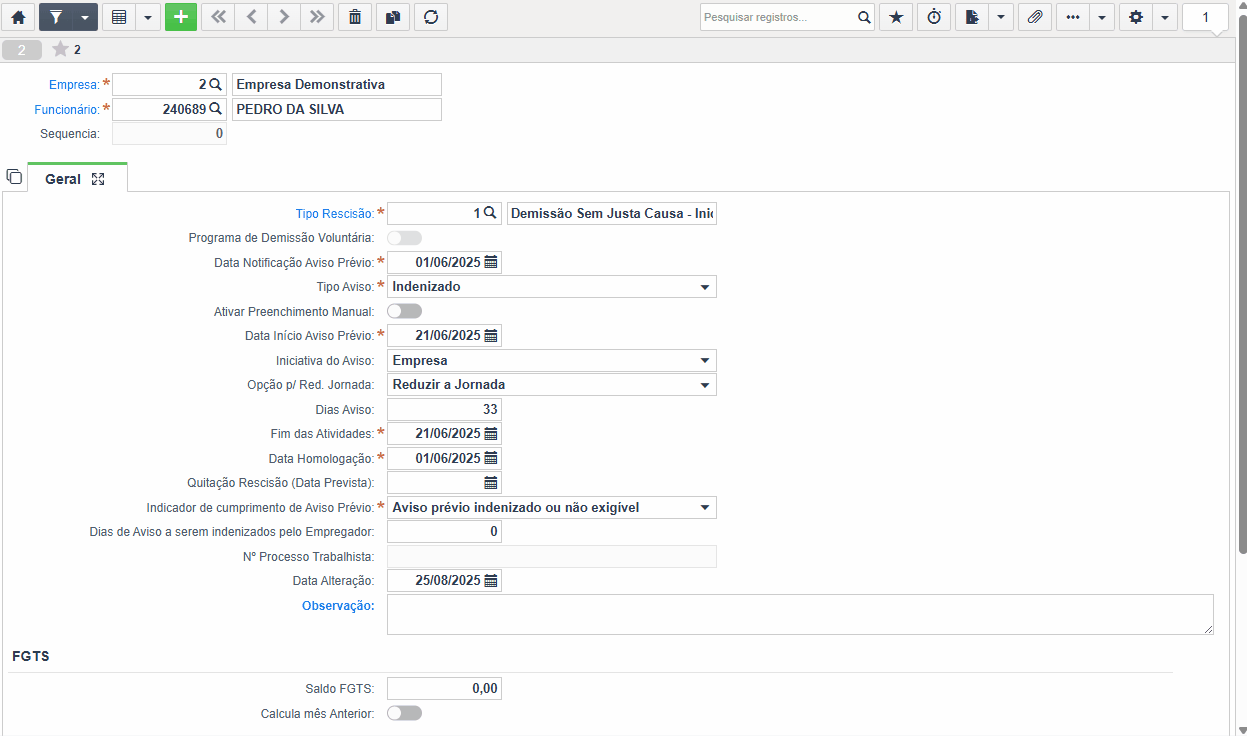Viewport: 1247px width, 736px height.
Task: Select the Geral tab
Action: pos(63,179)
